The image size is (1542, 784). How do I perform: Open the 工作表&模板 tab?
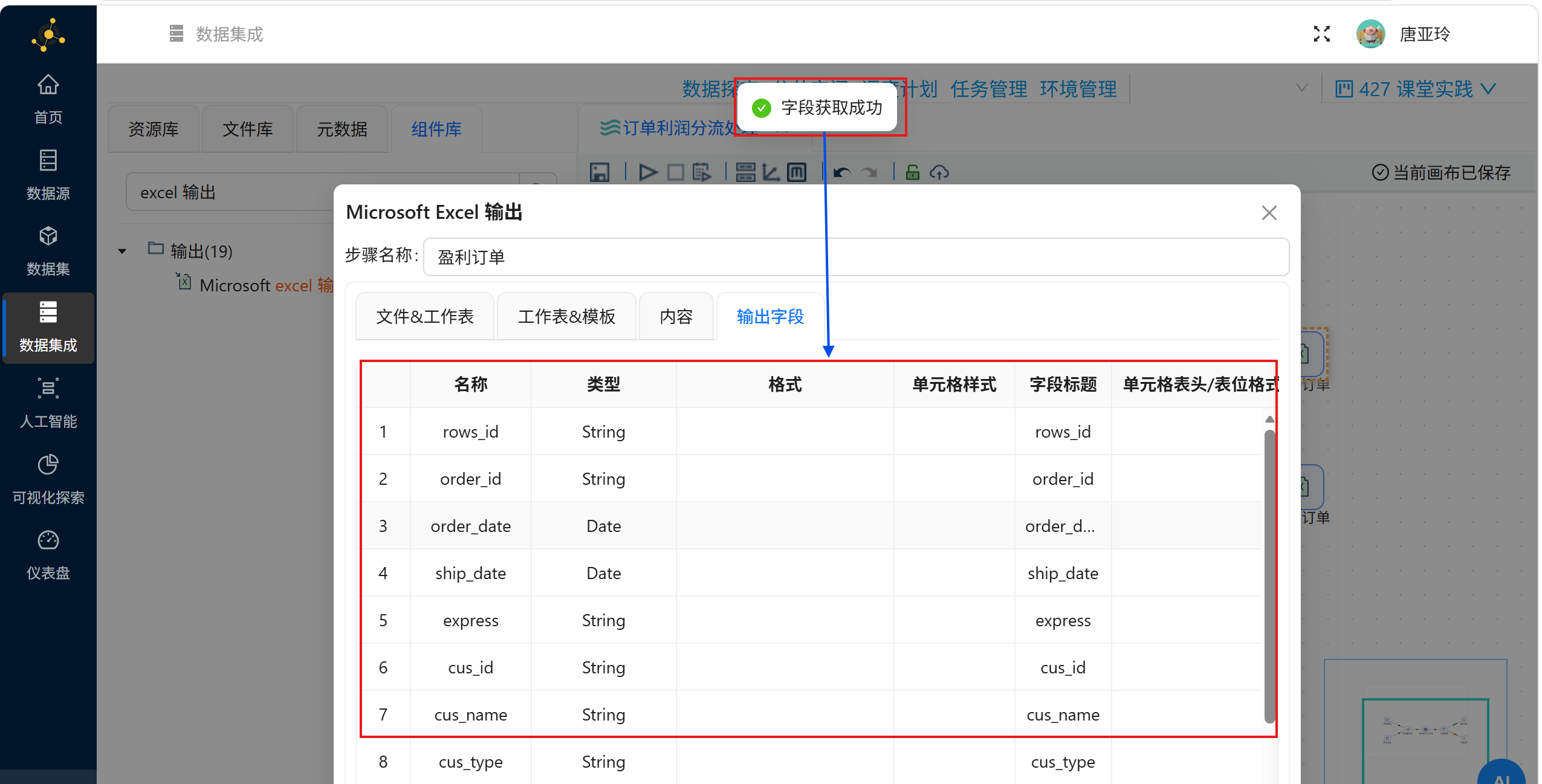click(566, 317)
